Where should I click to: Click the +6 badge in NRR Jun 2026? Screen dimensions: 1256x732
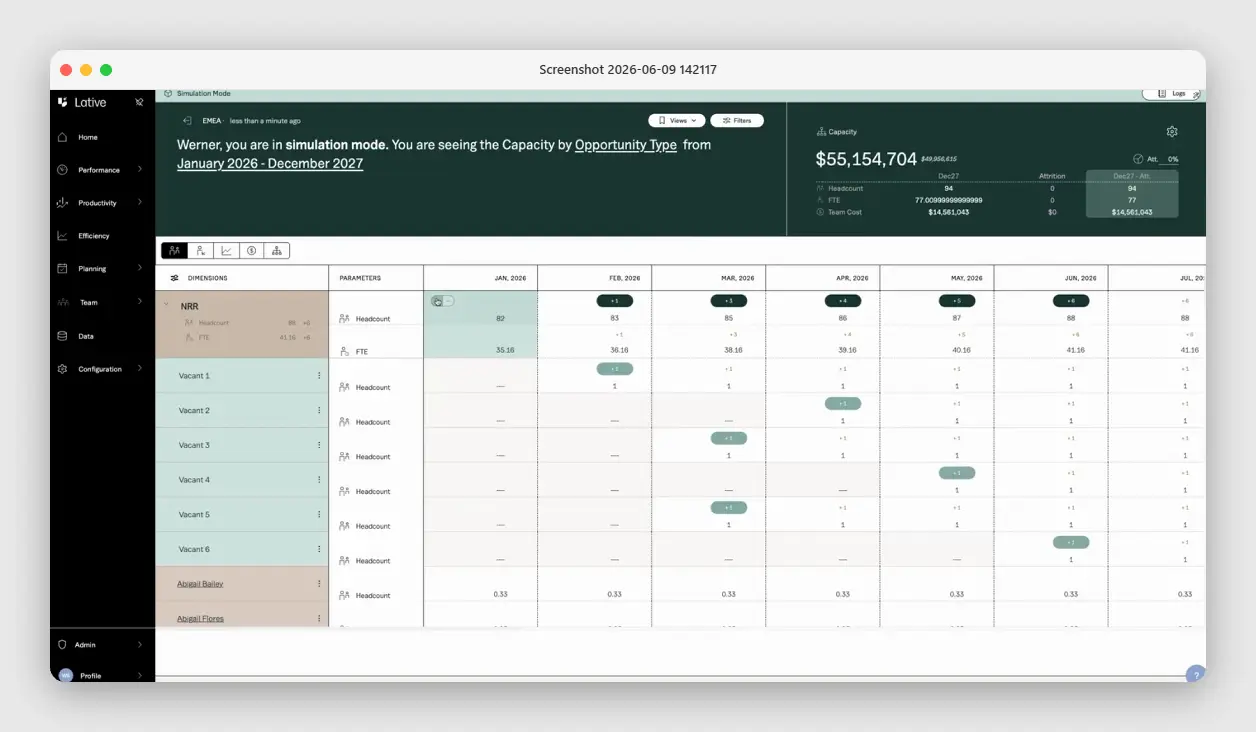click(1071, 301)
